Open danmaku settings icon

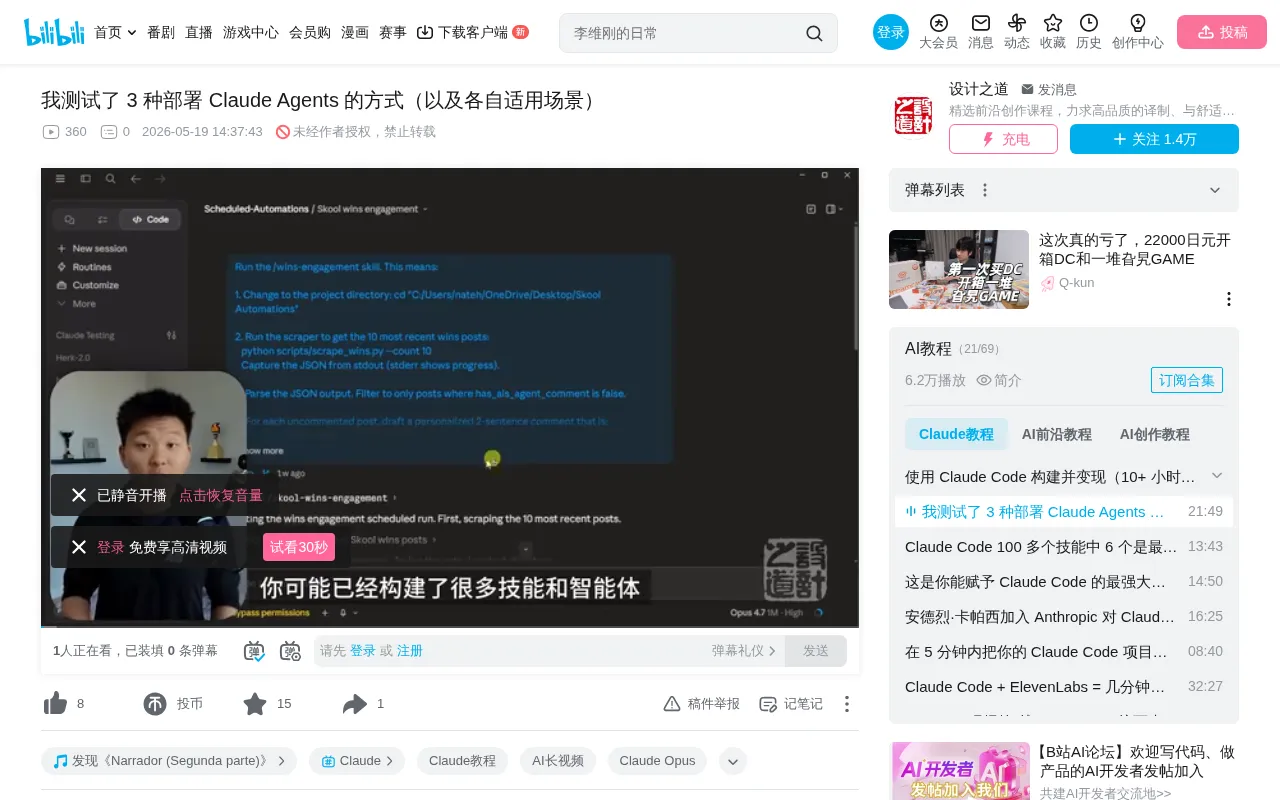tap(290, 651)
